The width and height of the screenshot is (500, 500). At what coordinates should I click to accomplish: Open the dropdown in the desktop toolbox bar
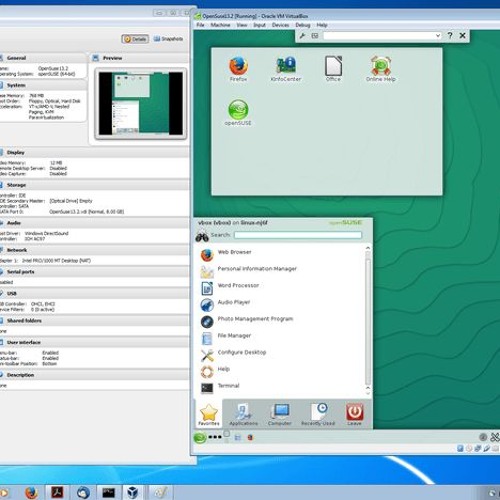click(x=438, y=36)
